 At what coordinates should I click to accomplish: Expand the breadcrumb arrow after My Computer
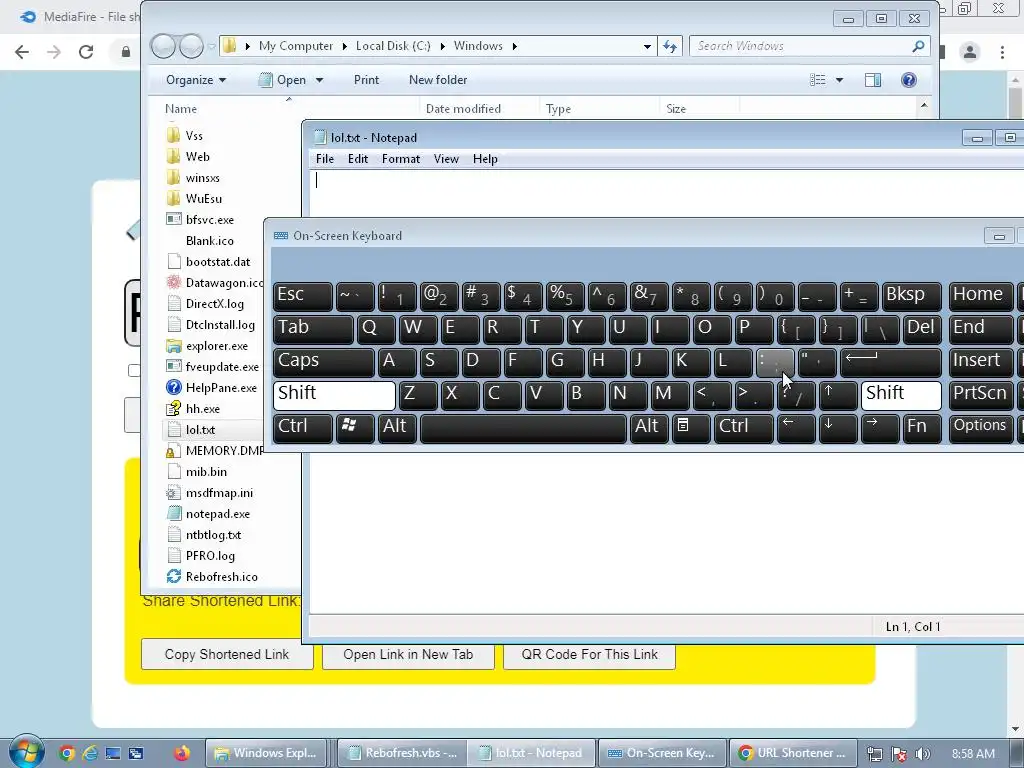click(344, 46)
